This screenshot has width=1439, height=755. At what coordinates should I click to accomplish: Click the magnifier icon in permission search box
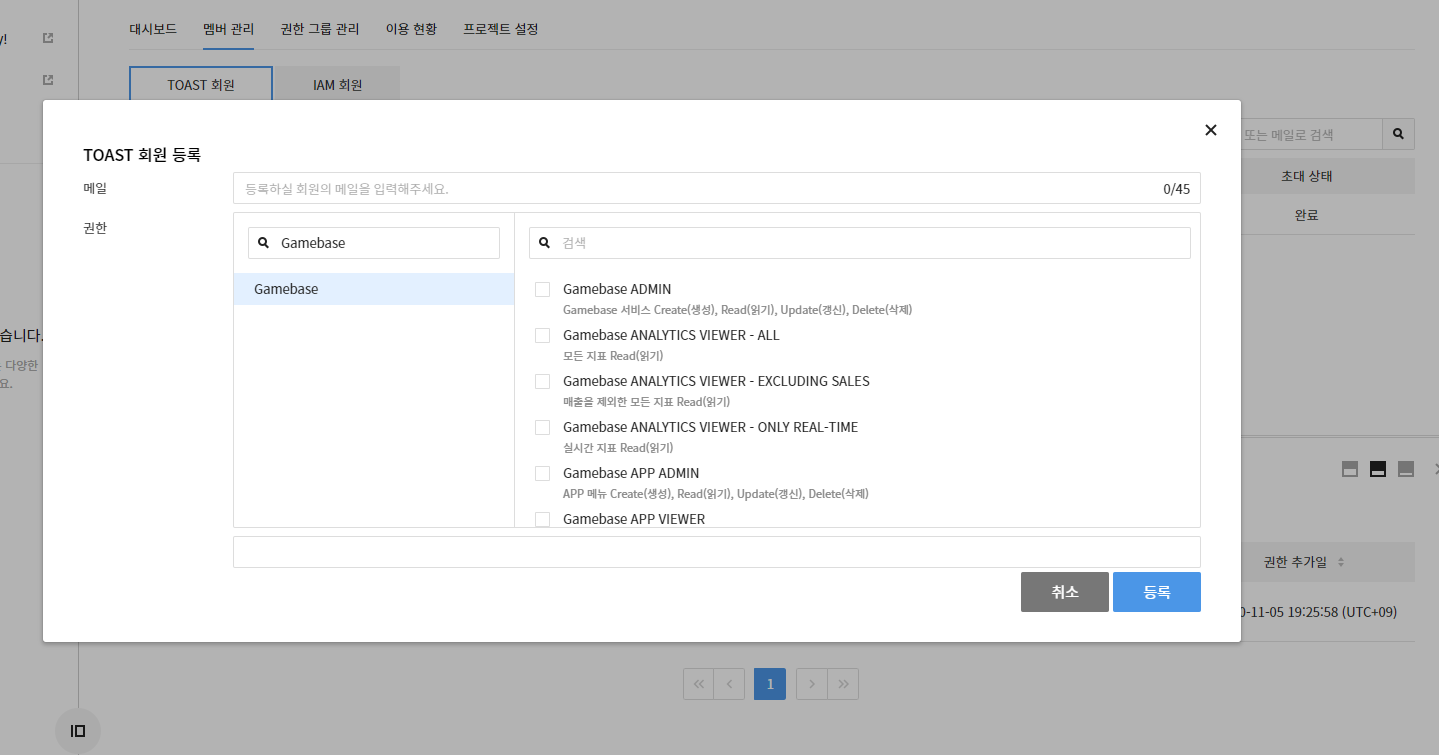click(x=545, y=243)
